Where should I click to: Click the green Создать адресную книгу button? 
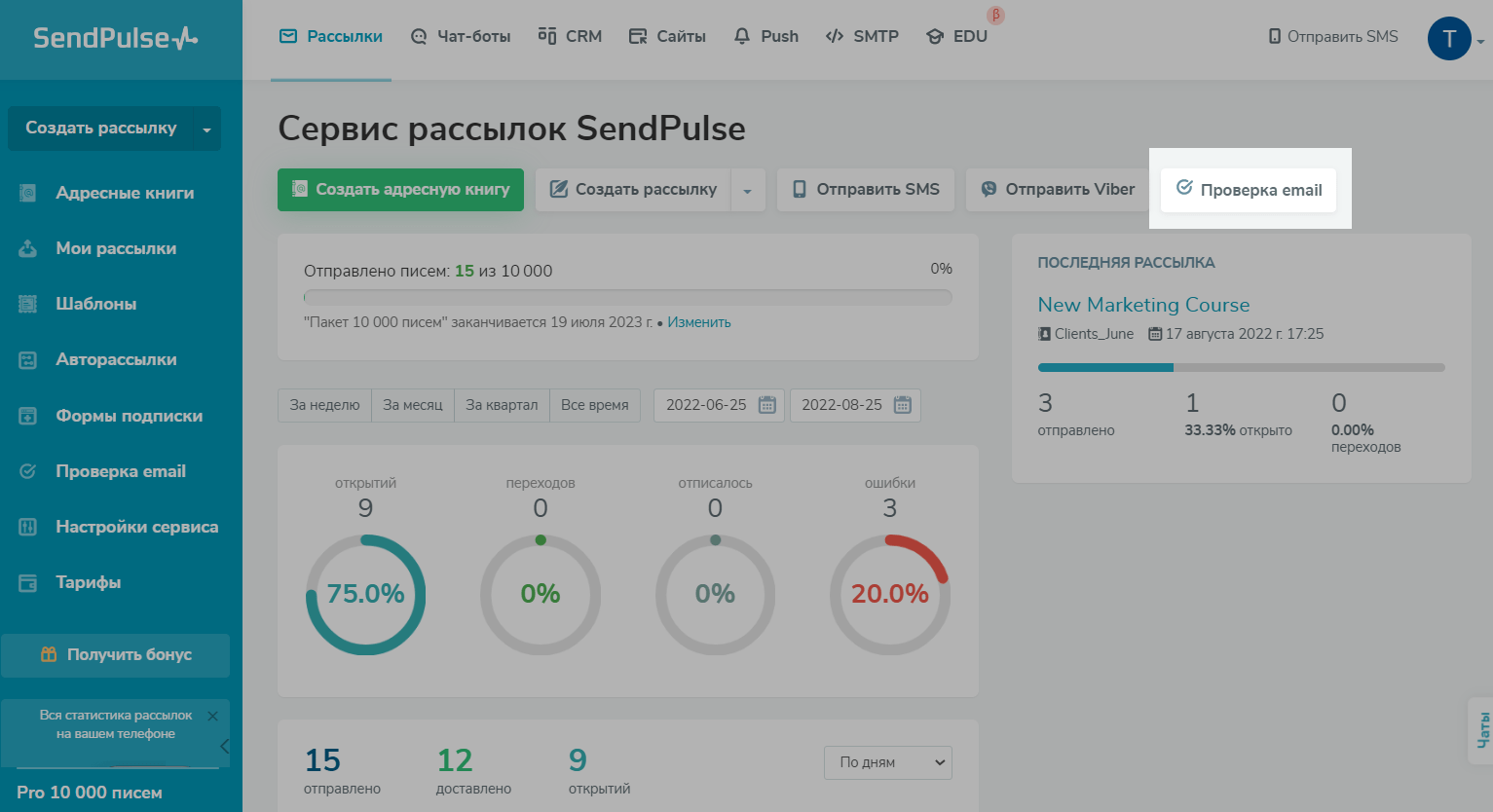click(400, 190)
